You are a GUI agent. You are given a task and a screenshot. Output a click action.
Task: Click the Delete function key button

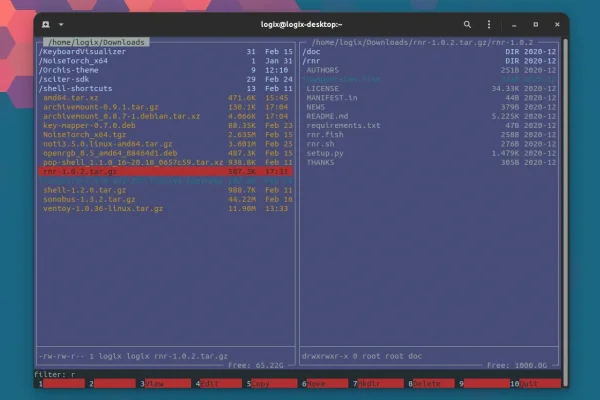(434, 383)
